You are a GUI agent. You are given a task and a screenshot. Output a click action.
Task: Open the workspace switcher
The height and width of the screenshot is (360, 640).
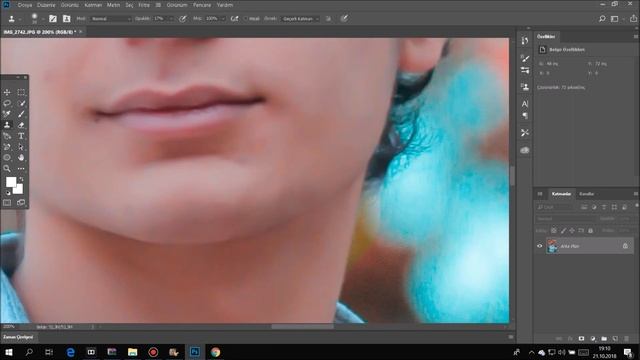click(615, 19)
